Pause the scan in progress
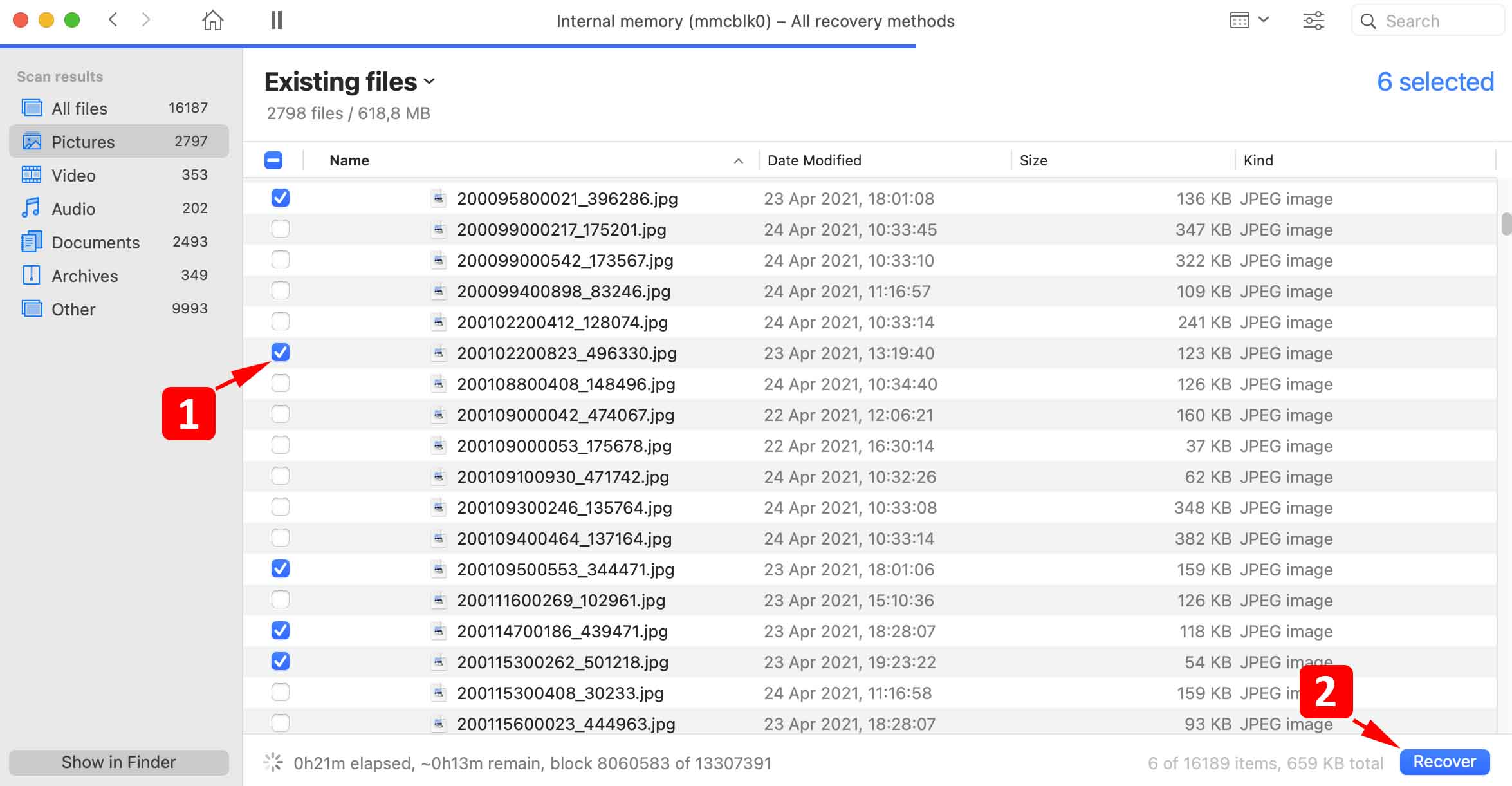Screen dimensions: 1512x786 pyautogui.click(x=277, y=21)
